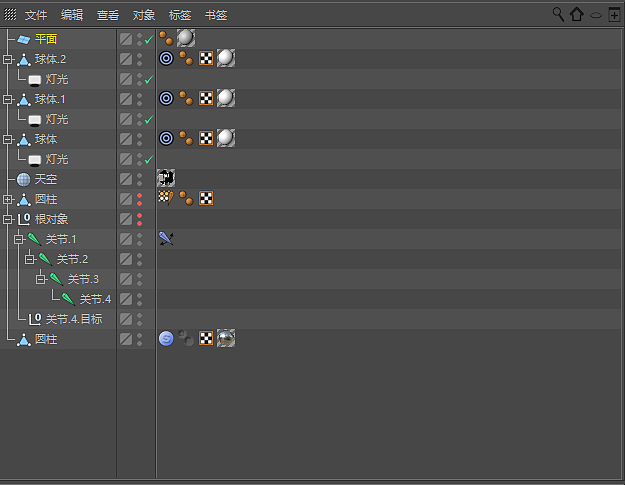This screenshot has height=485, width=625.
Task: Click the plus new-window icon
Action: pos(614,15)
